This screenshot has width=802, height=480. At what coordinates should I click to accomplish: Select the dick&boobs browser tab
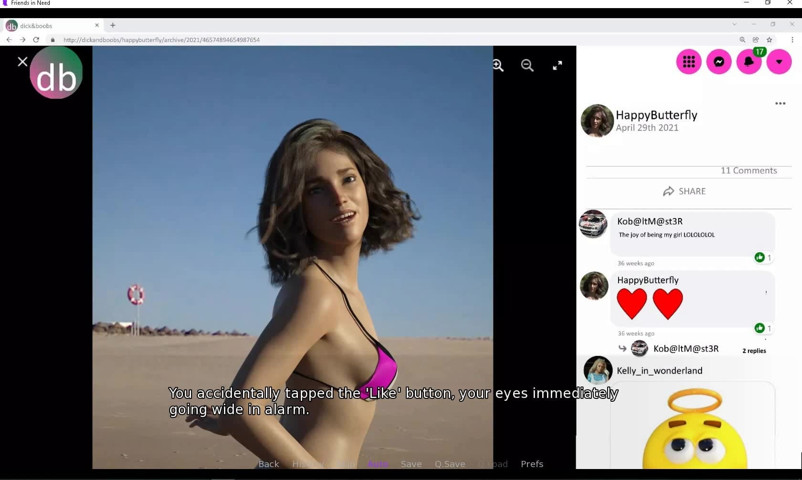coord(52,25)
